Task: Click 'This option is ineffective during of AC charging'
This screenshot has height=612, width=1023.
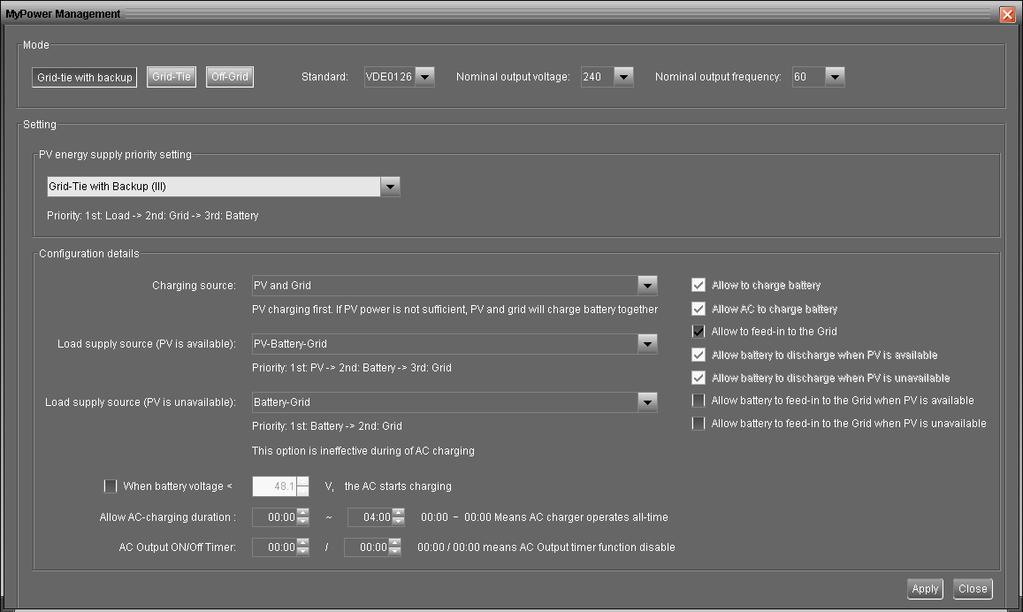Action: pos(363,451)
